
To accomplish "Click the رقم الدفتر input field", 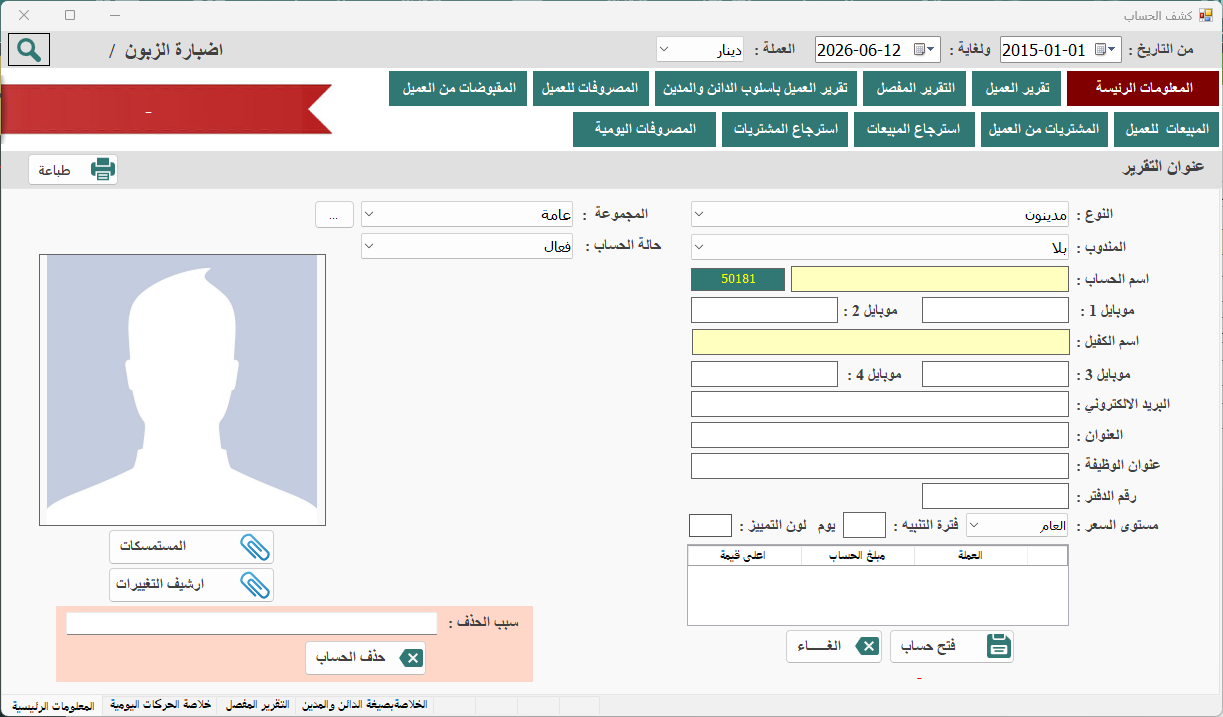I will pyautogui.click(x=996, y=496).
